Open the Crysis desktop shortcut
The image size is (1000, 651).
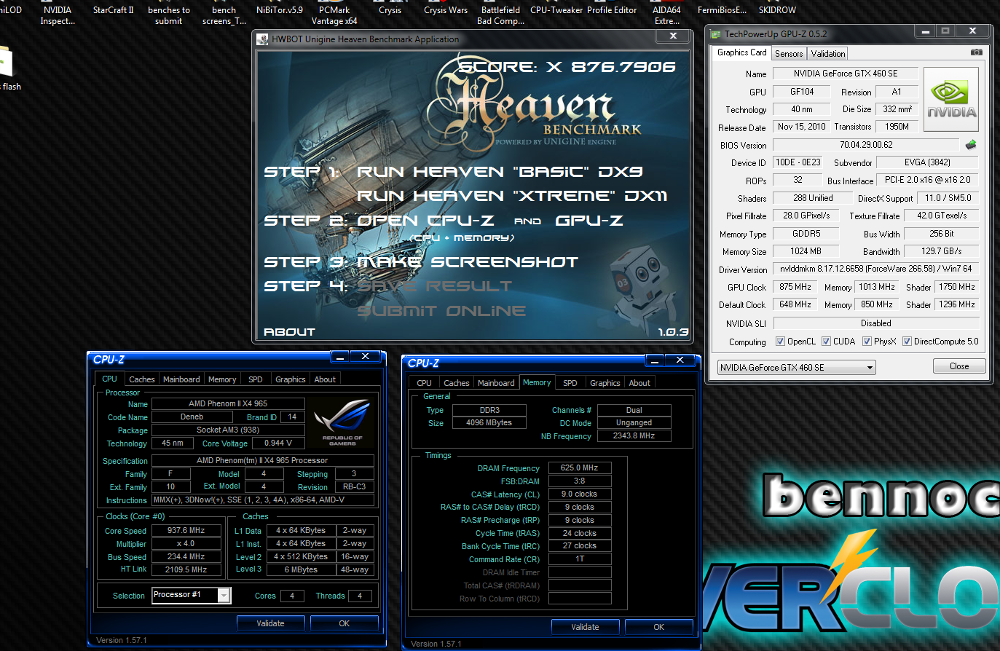coord(390,10)
